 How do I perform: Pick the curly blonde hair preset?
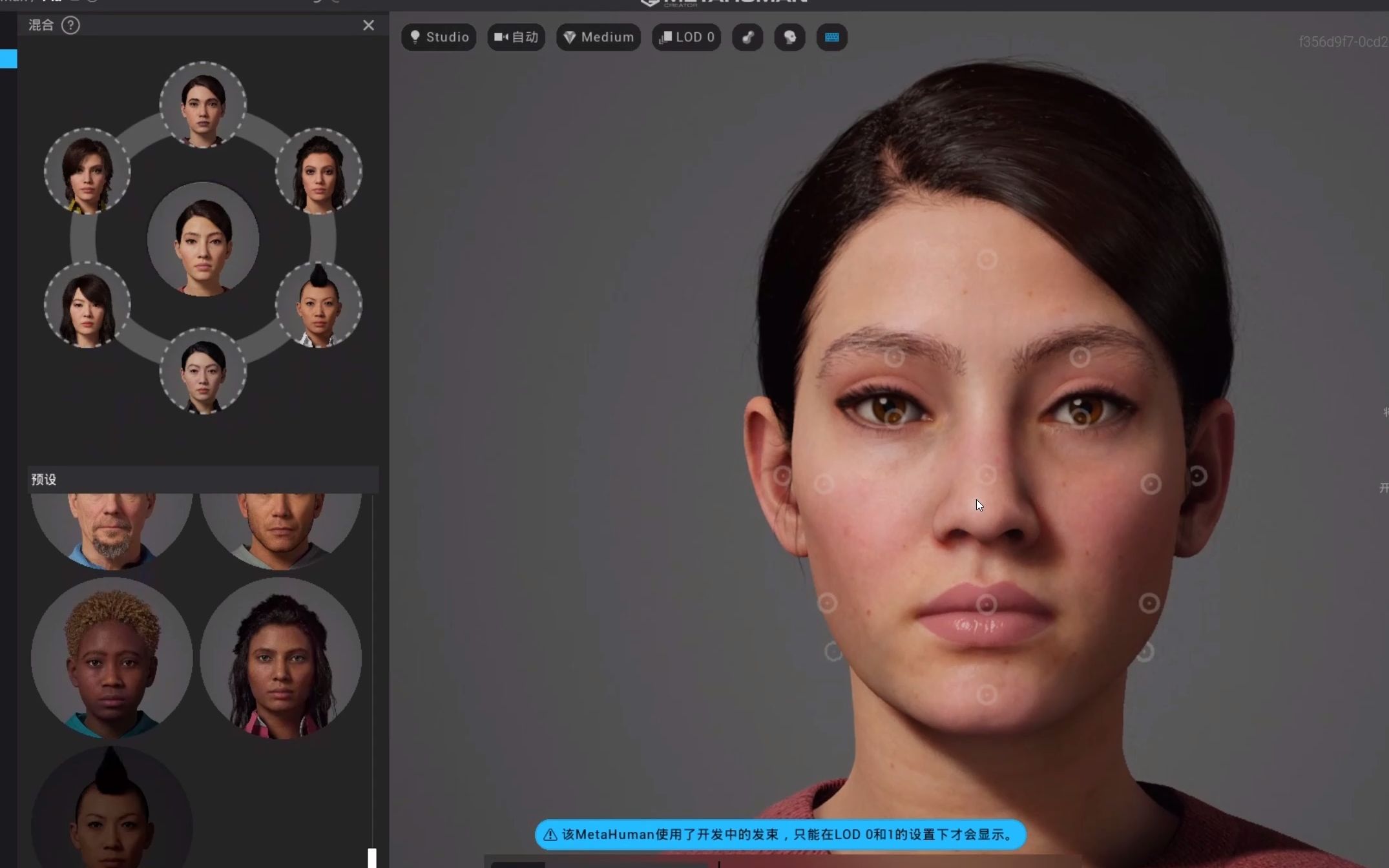tap(112, 657)
